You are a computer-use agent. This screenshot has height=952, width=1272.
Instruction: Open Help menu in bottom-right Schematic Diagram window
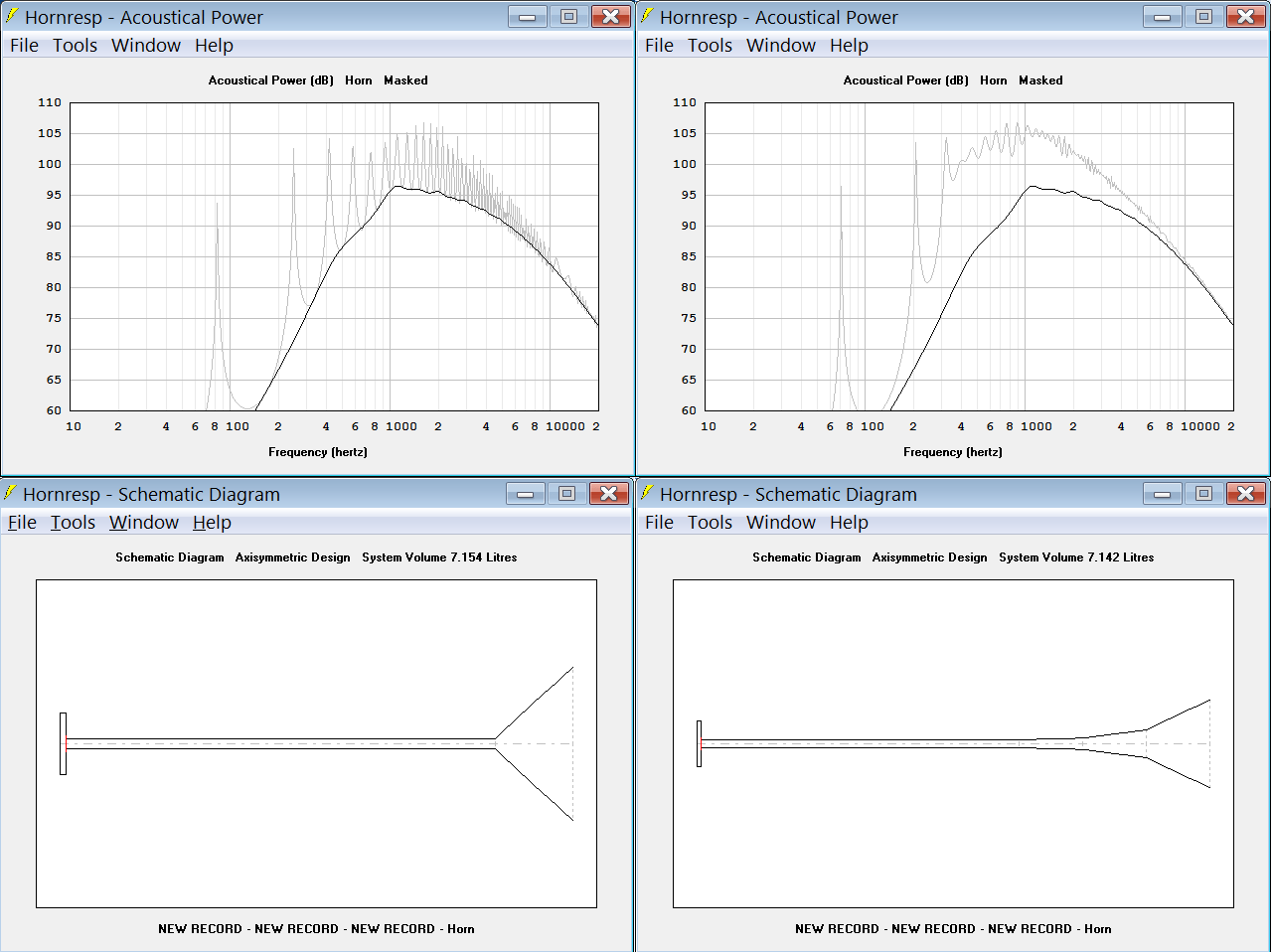[849, 522]
